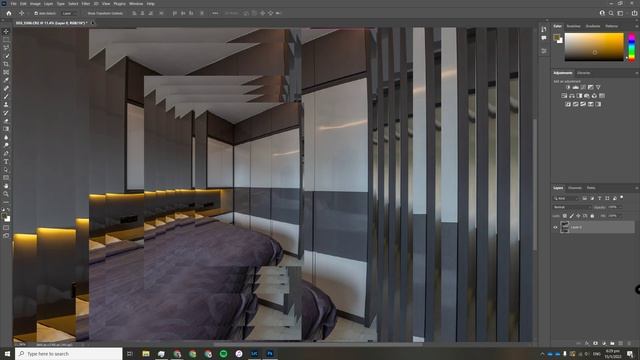The width and height of the screenshot is (640, 360).
Task: Toggle lock transparent pixels
Action: pyautogui.click(x=564, y=216)
